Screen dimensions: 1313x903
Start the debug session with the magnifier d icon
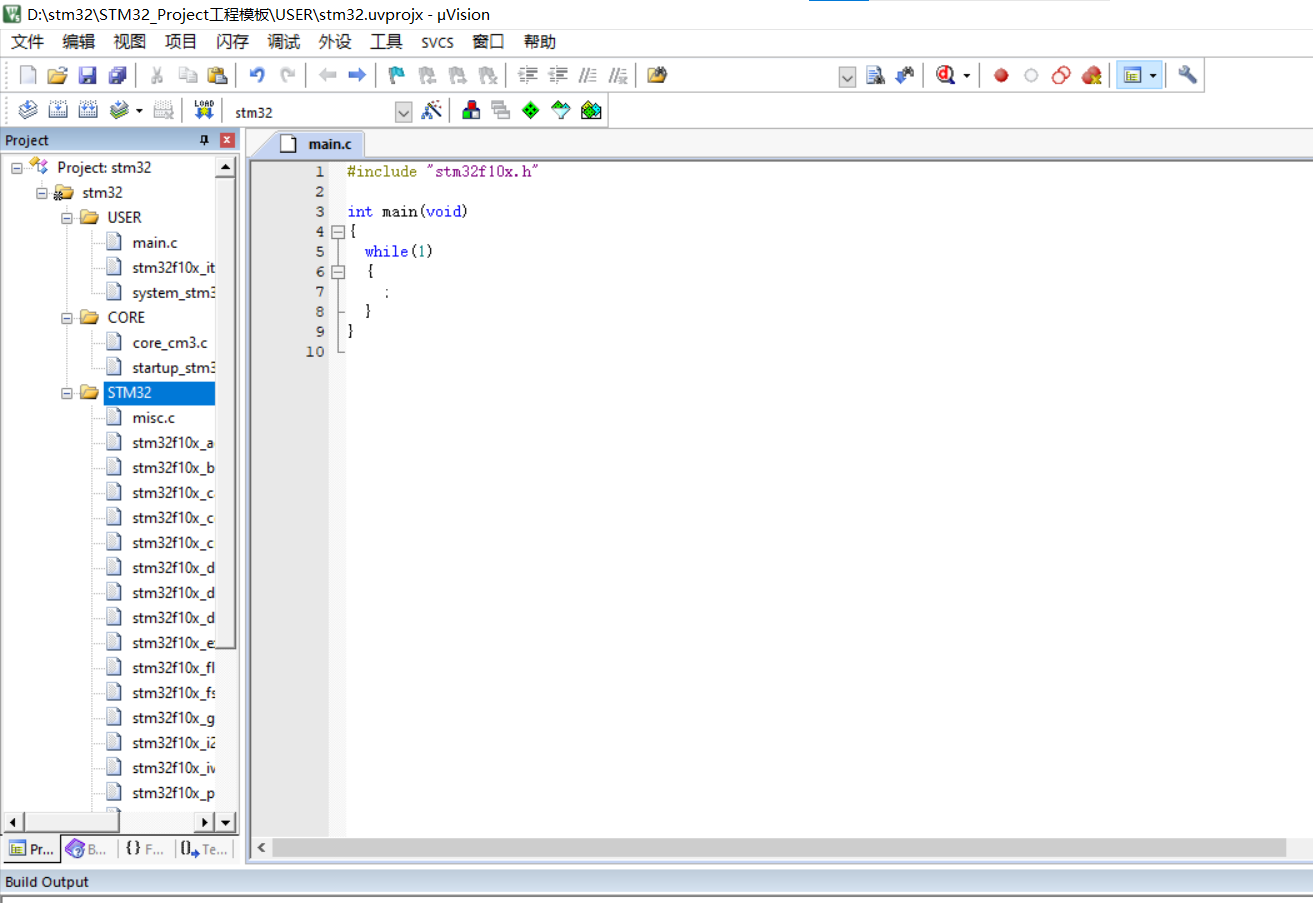click(x=945, y=75)
